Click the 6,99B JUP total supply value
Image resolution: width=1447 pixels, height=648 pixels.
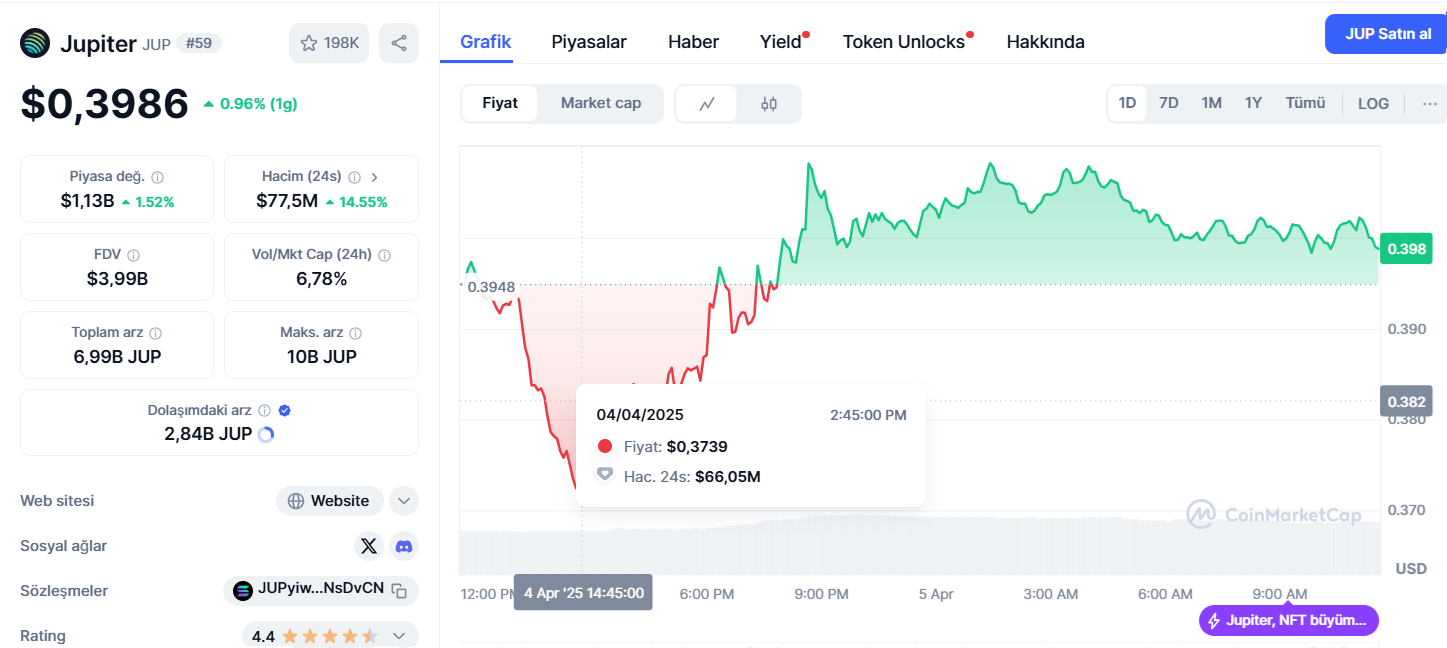click(x=117, y=357)
